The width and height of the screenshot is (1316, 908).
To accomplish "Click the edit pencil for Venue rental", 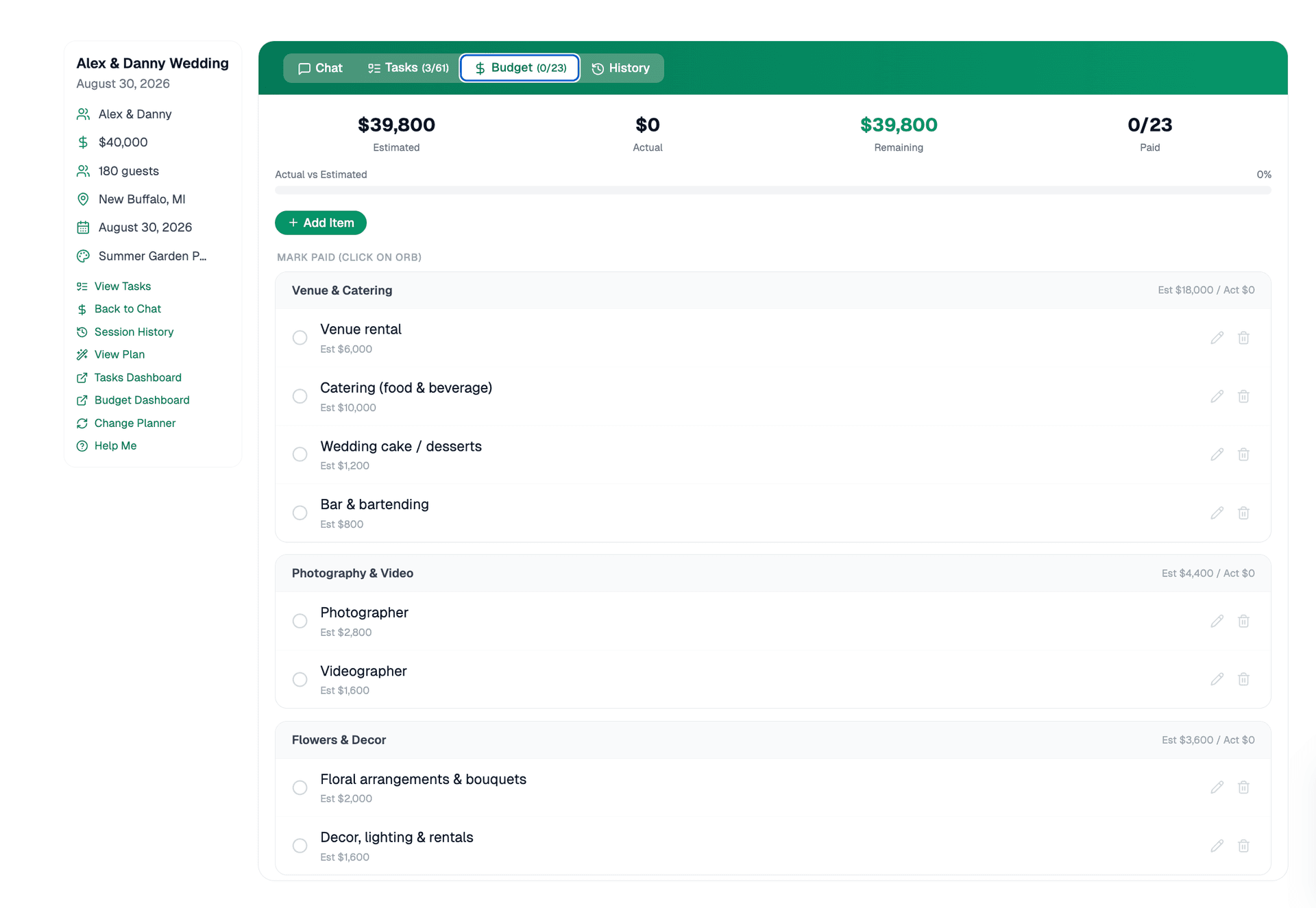I will point(1217,337).
